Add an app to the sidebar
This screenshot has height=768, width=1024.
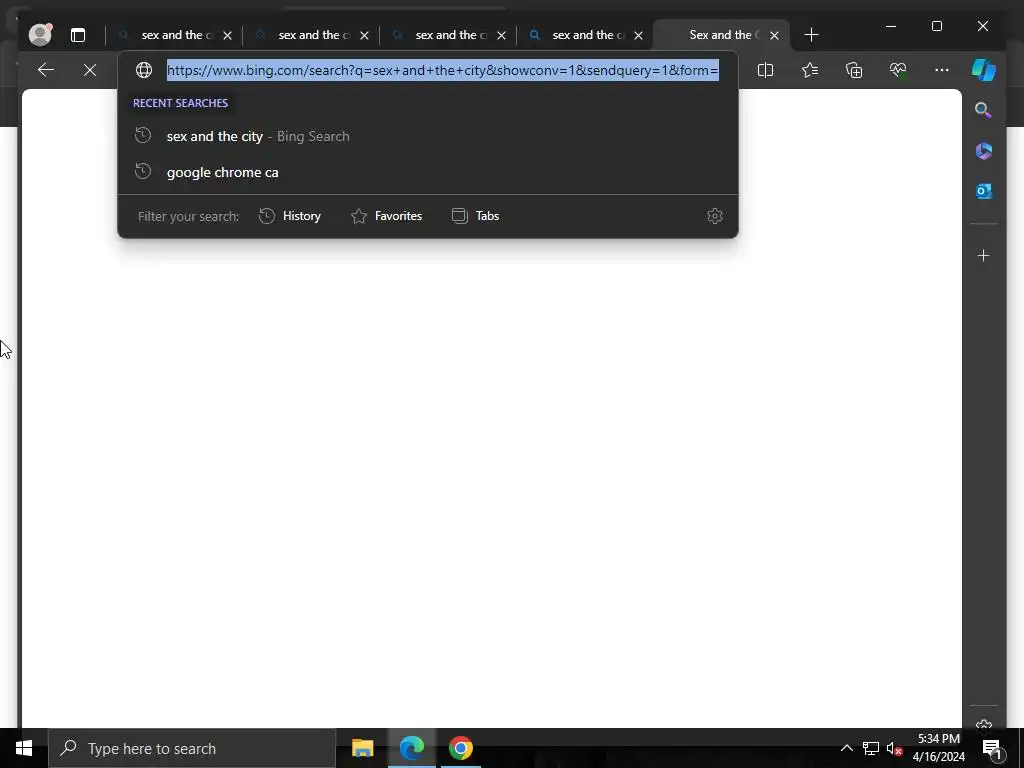[x=984, y=255]
